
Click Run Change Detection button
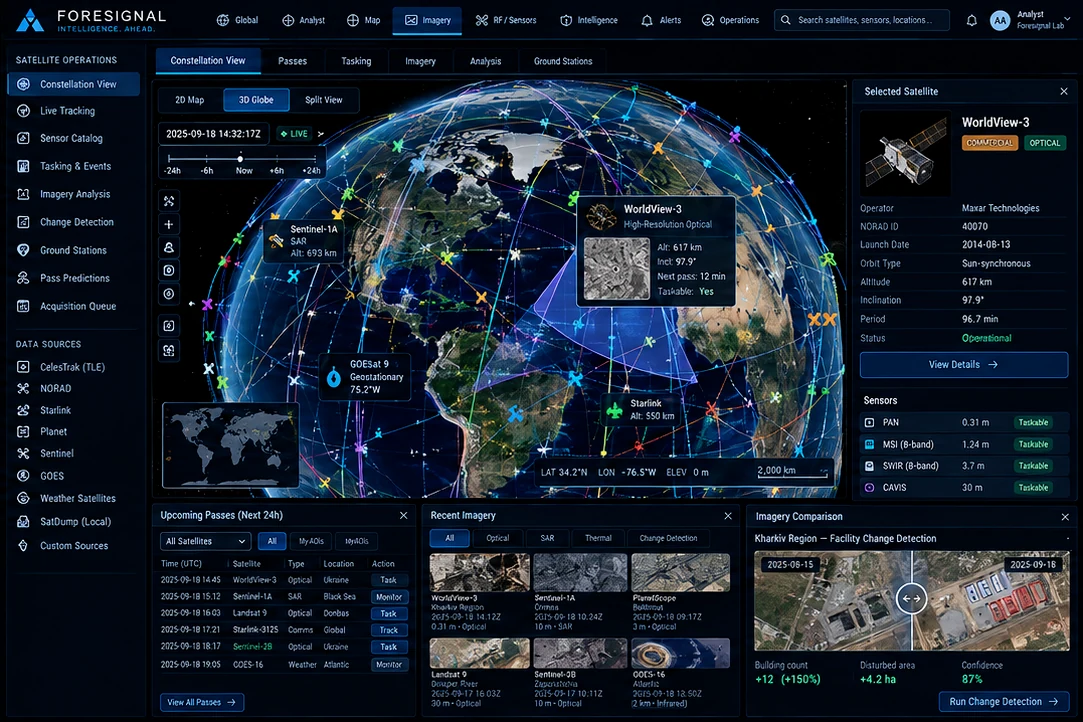click(x=1004, y=701)
